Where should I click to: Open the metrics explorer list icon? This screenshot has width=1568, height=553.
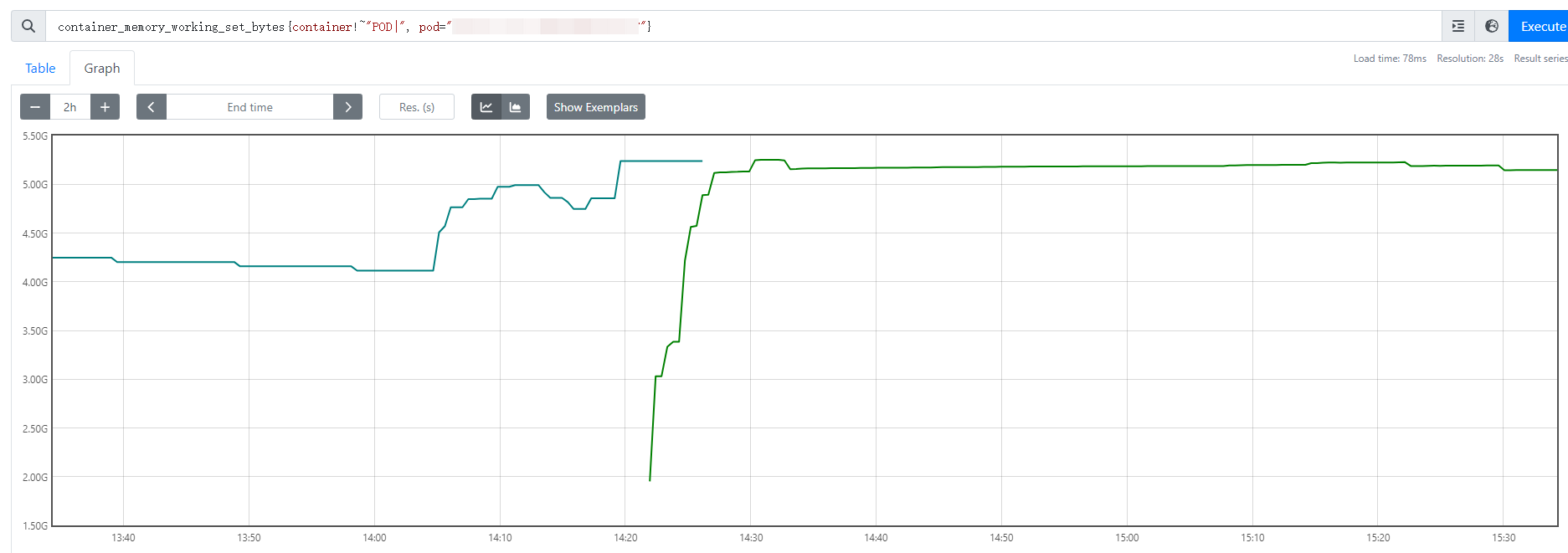coord(1457,26)
